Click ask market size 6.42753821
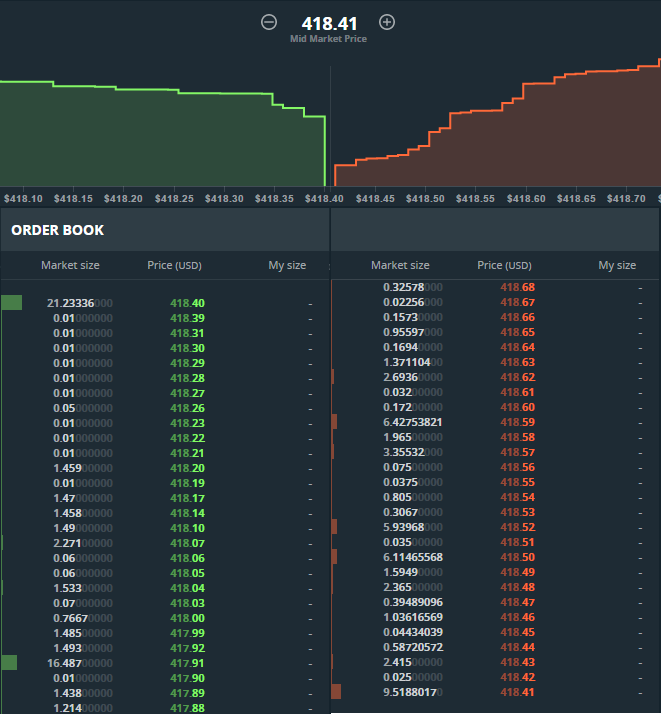 [413, 422]
